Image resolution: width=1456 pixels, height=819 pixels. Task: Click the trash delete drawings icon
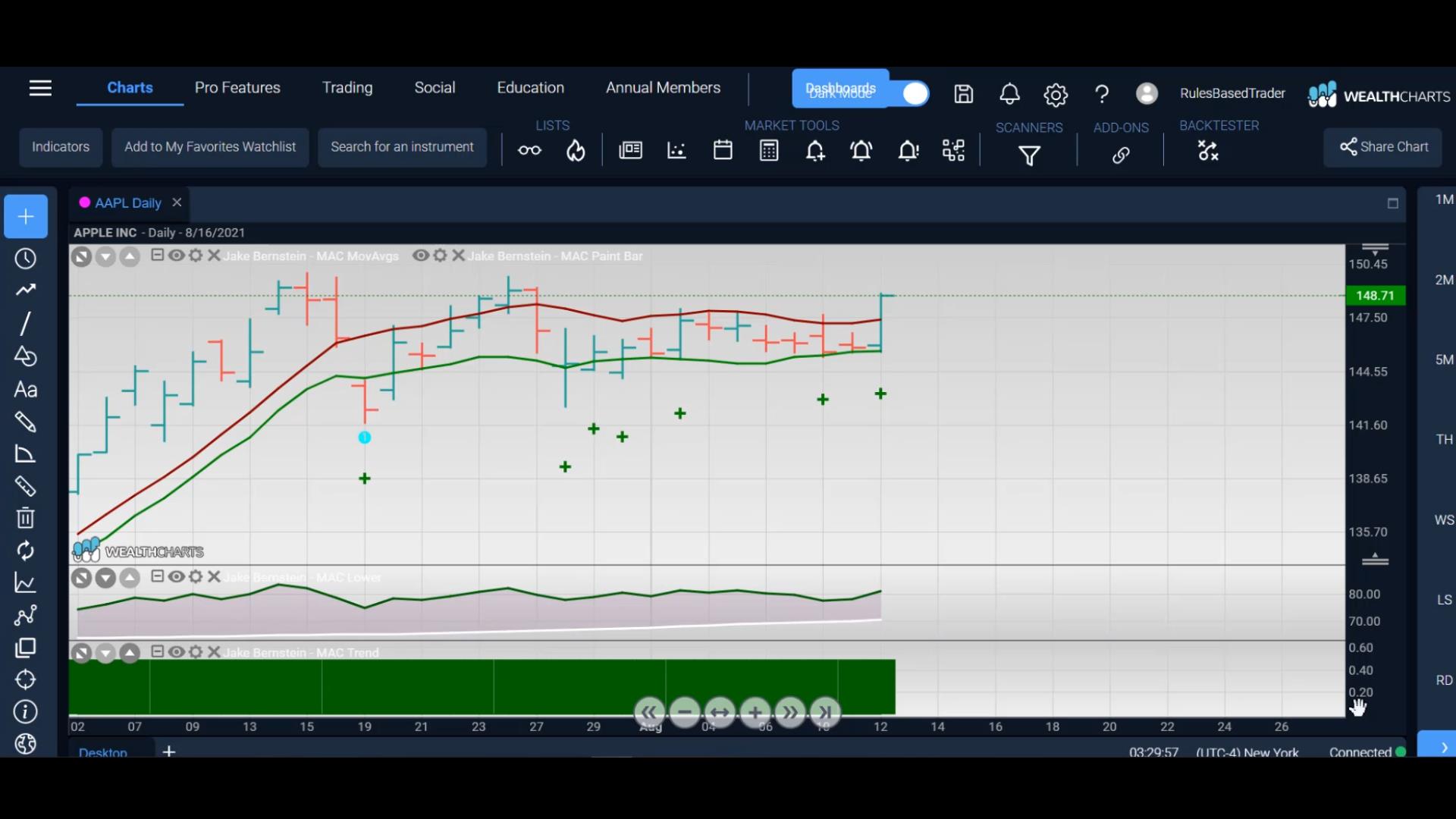coord(26,518)
